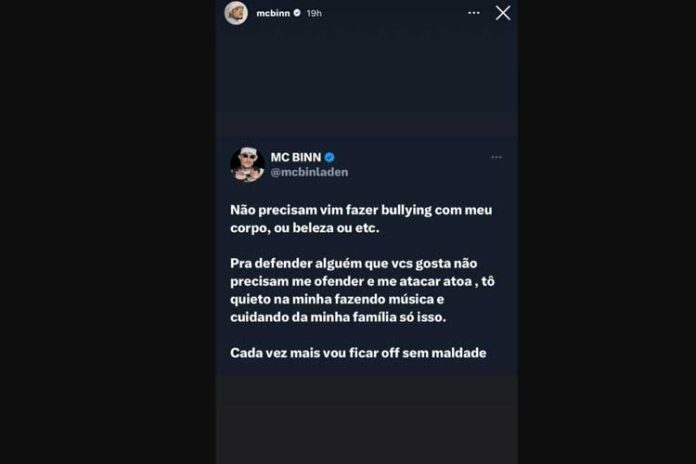Image resolution: width=696 pixels, height=464 pixels.
Task: Open the story more options menu
Action: [474, 13]
